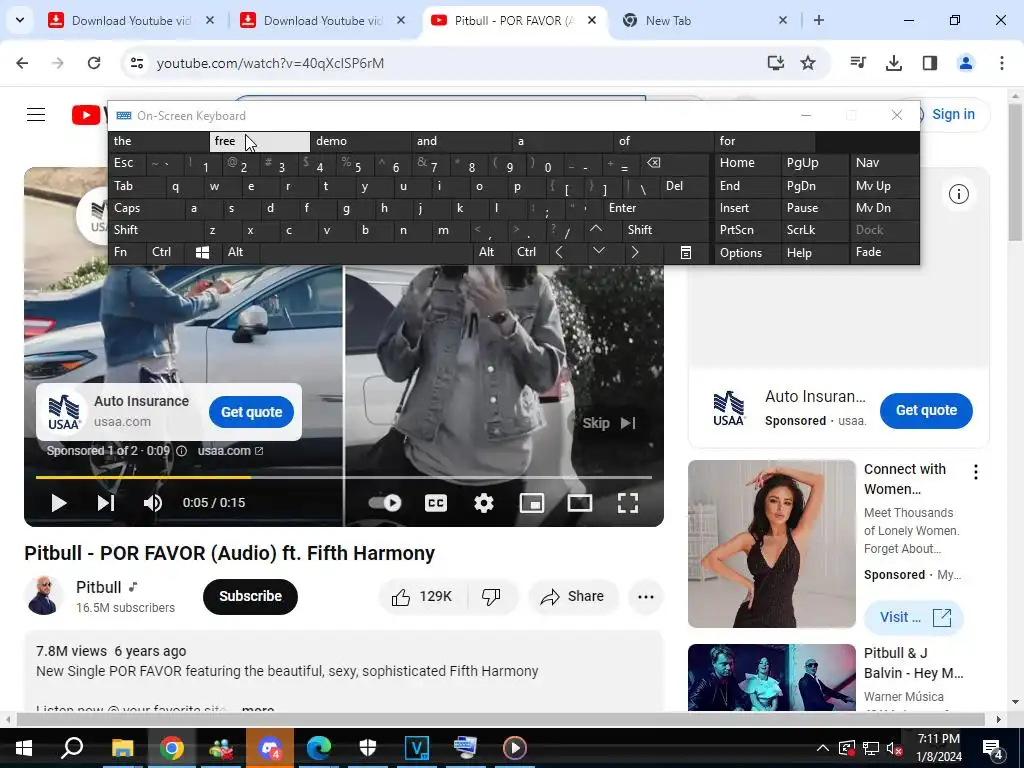Open Chrome three-dot menu
This screenshot has width=1024, height=768.
click(x=1002, y=63)
